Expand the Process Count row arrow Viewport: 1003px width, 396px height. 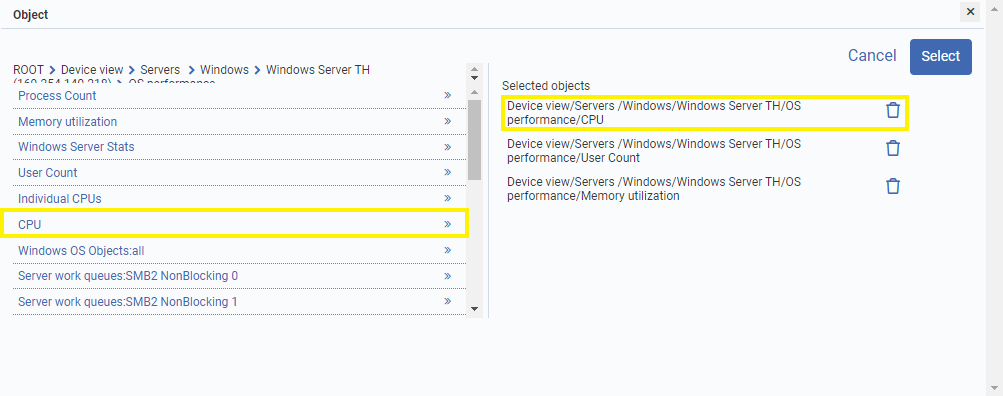(448, 95)
